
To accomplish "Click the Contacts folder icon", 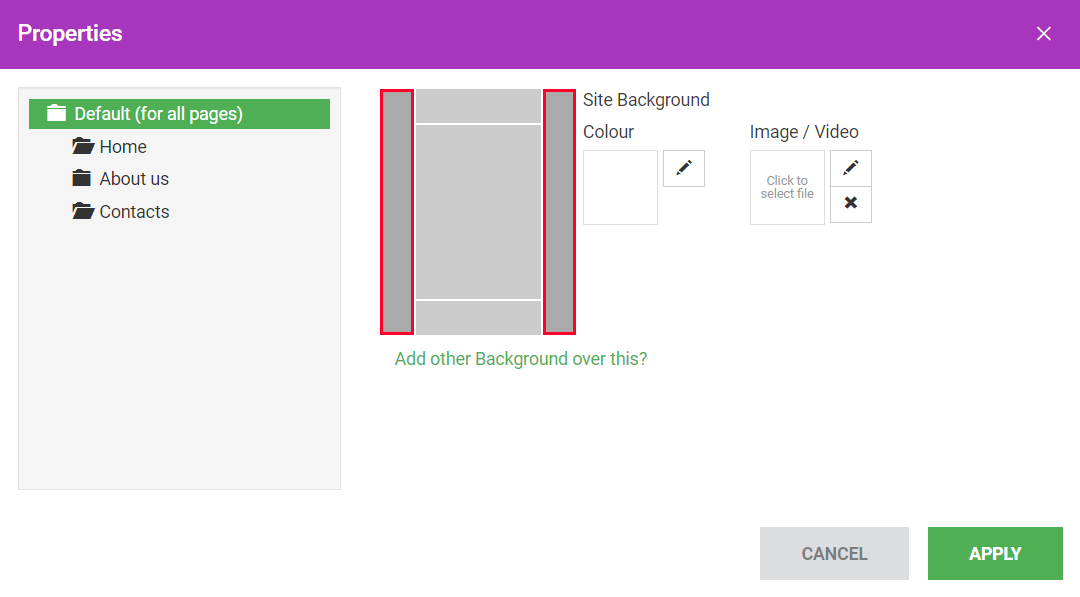I will pos(83,211).
